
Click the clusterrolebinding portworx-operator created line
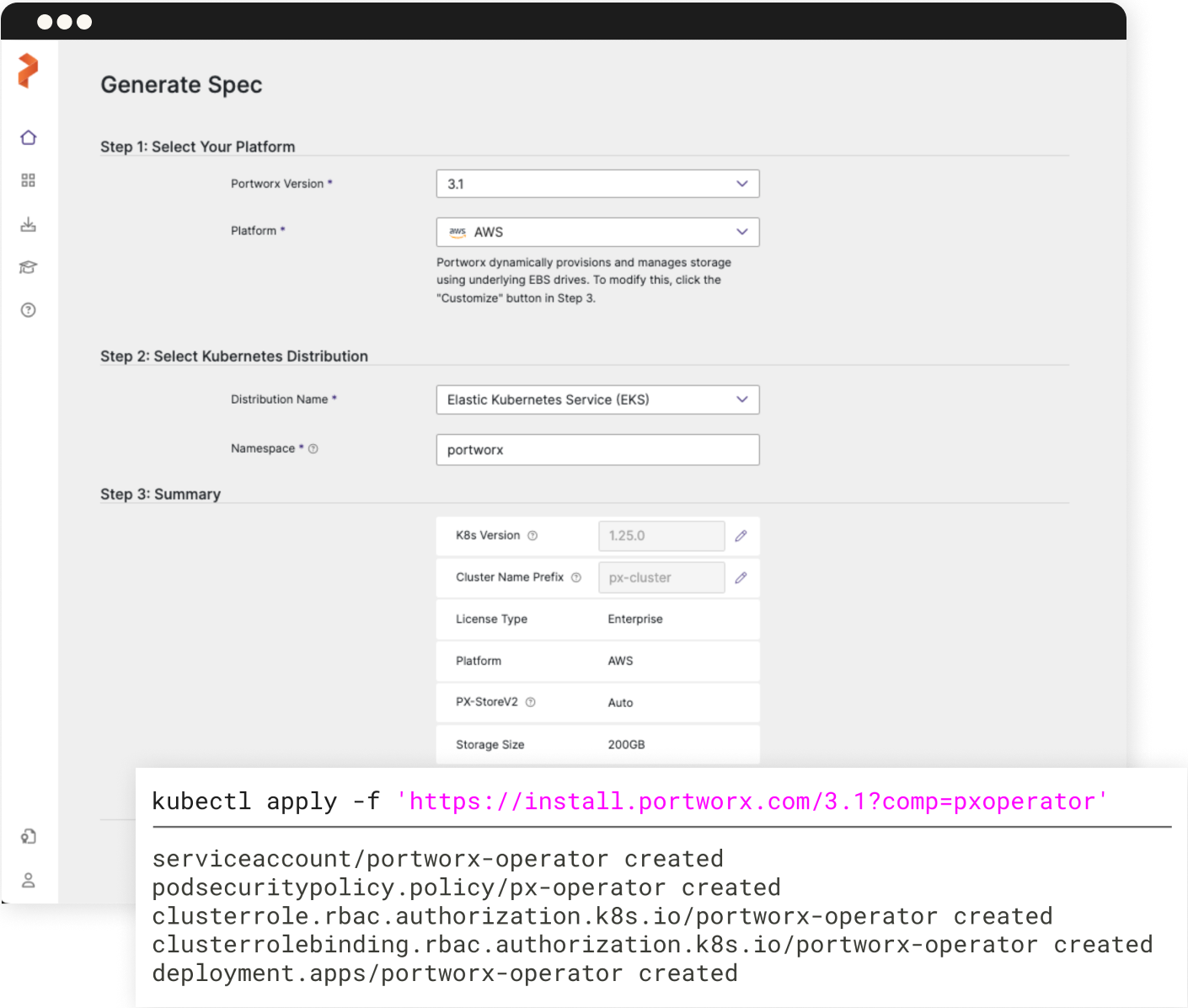[653, 945]
